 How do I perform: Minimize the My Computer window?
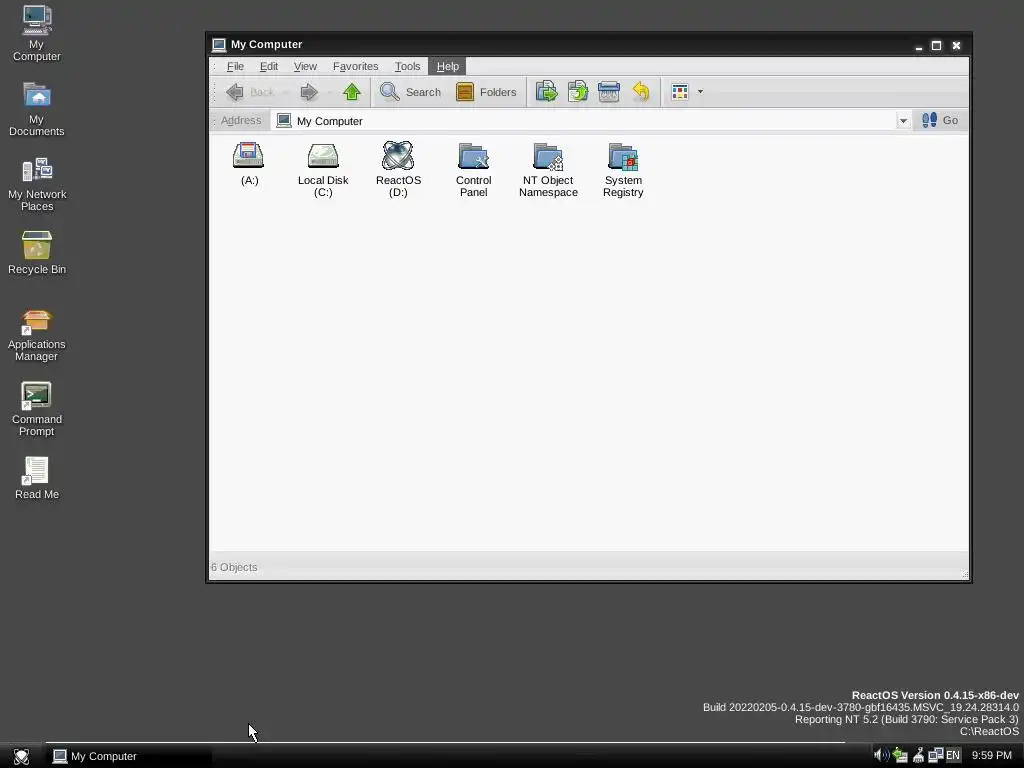click(918, 45)
